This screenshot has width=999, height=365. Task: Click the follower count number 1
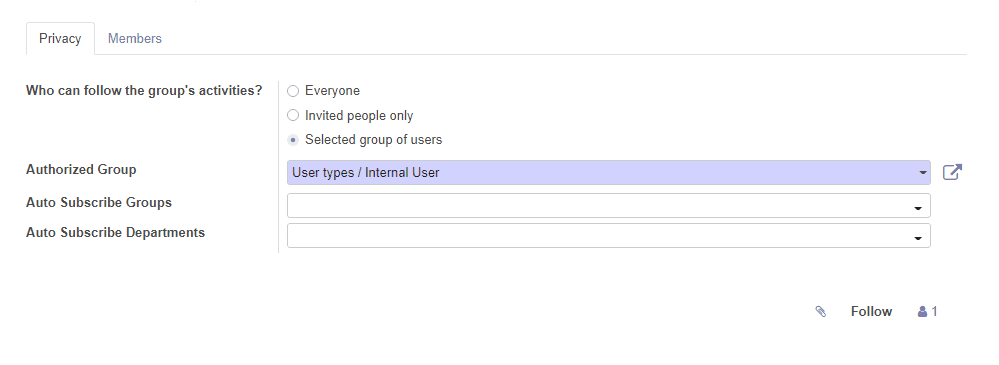coord(935,311)
